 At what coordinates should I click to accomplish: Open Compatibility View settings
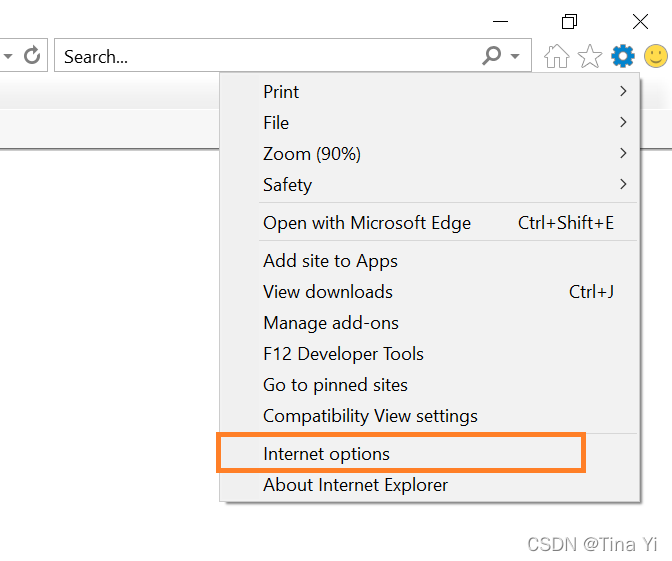[430, 416]
